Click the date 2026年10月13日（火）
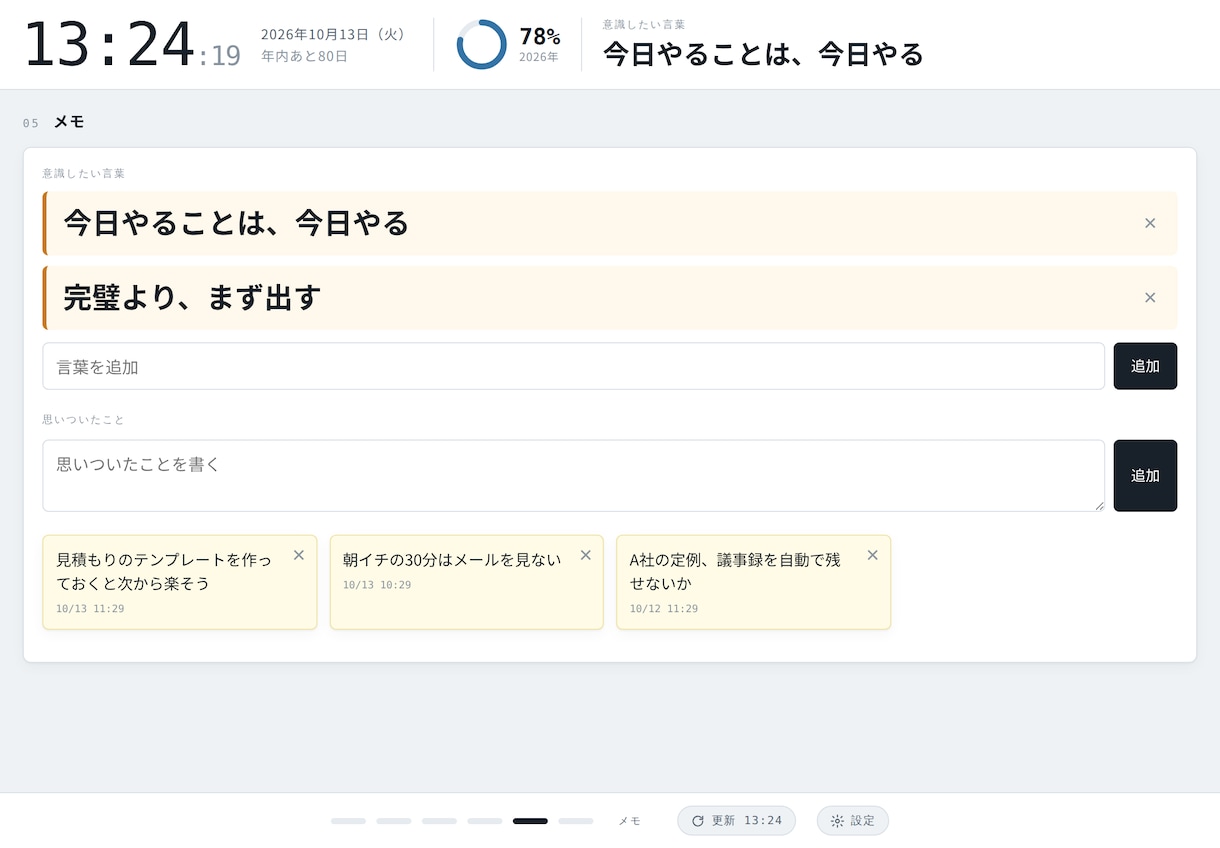 [335, 34]
